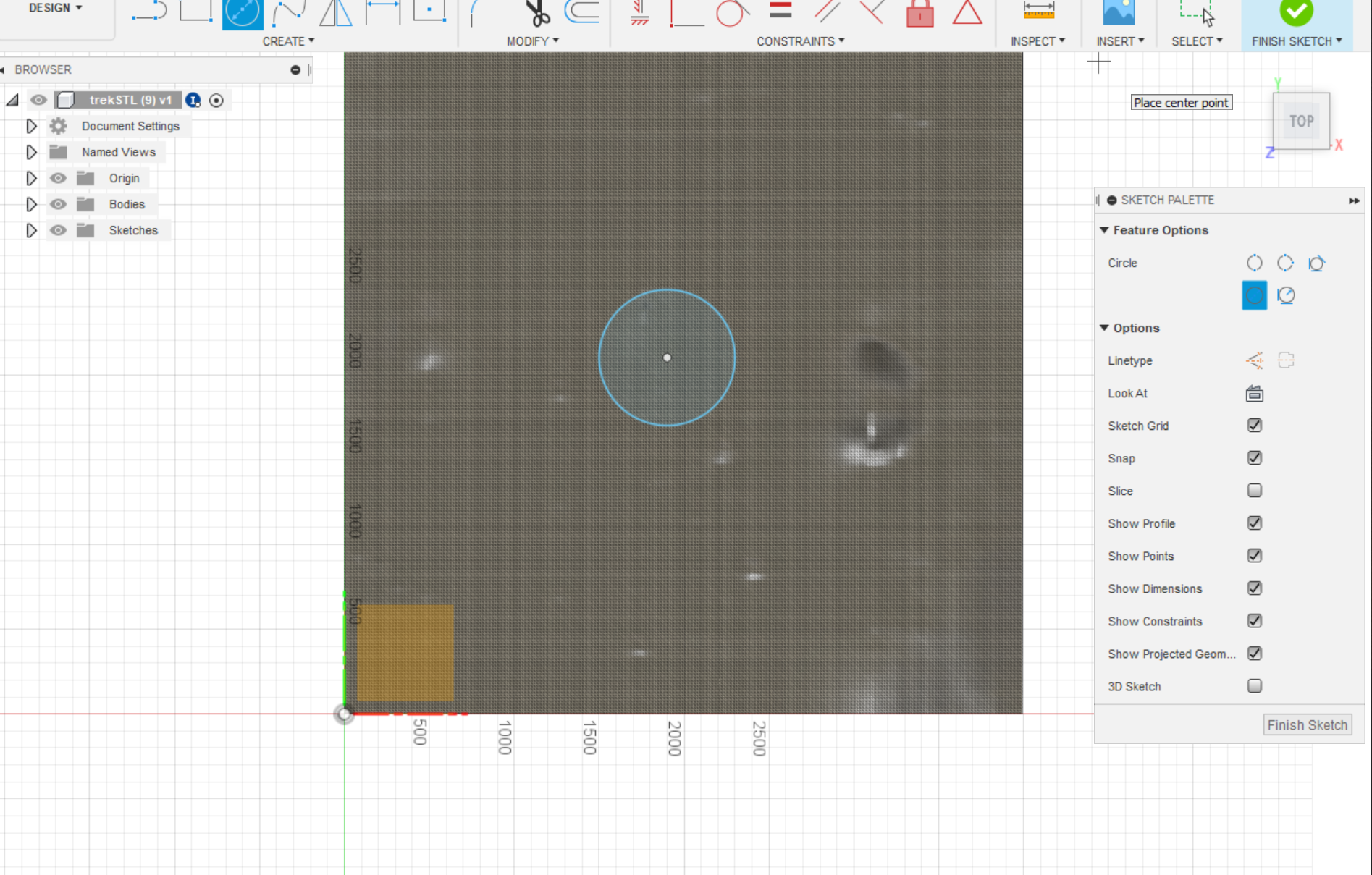Select the Sketch Dimension tool

383,12
